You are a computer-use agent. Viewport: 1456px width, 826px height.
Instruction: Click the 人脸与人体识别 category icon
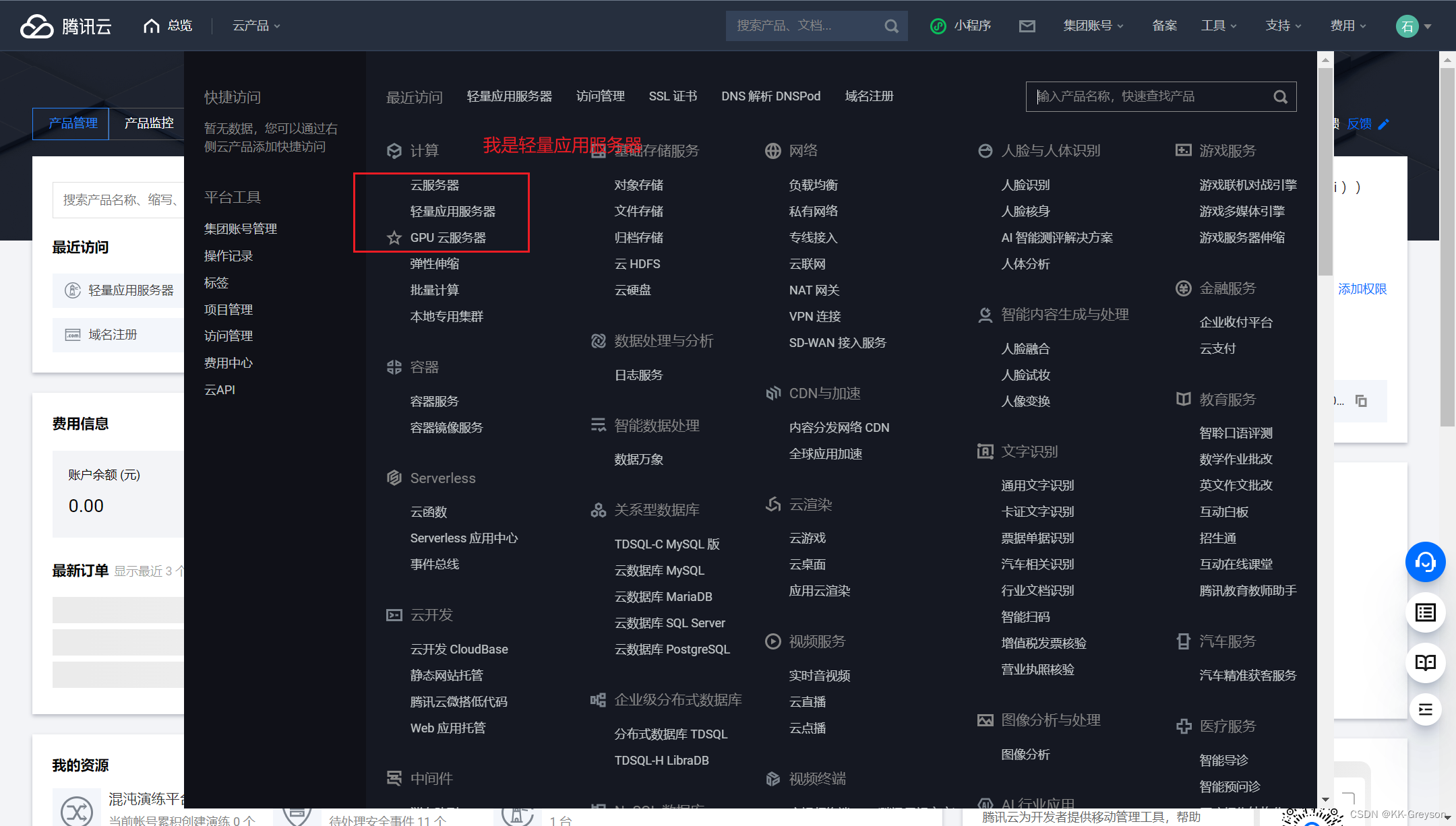[x=985, y=150]
